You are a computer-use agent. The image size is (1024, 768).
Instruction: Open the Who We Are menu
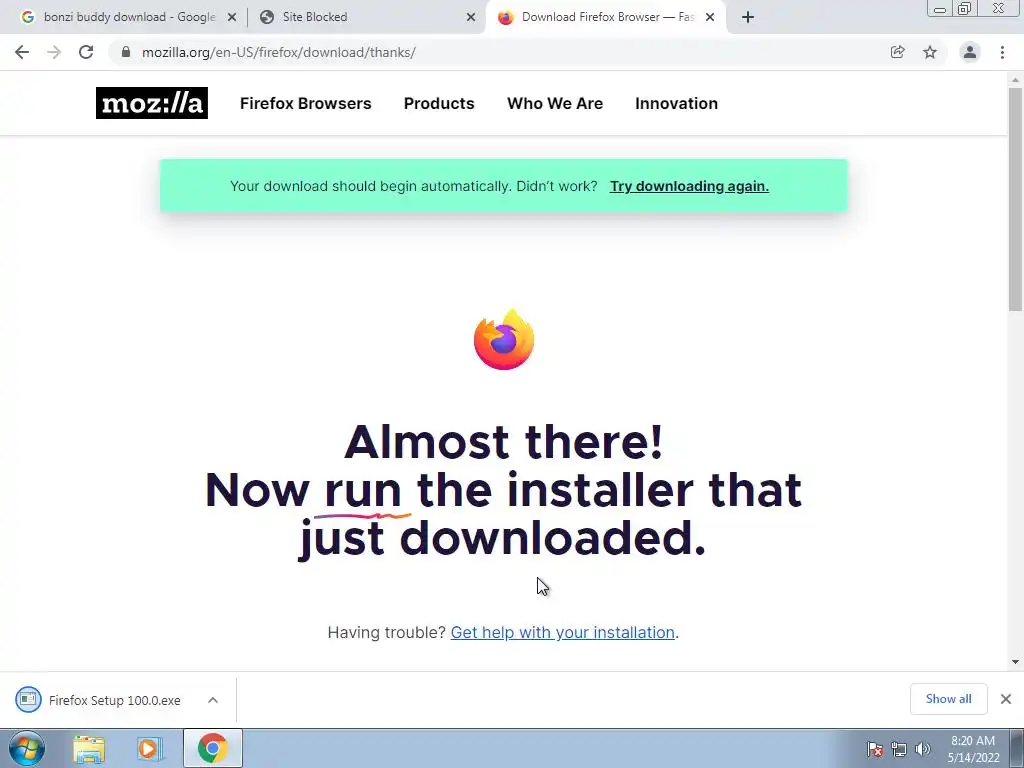pos(555,103)
